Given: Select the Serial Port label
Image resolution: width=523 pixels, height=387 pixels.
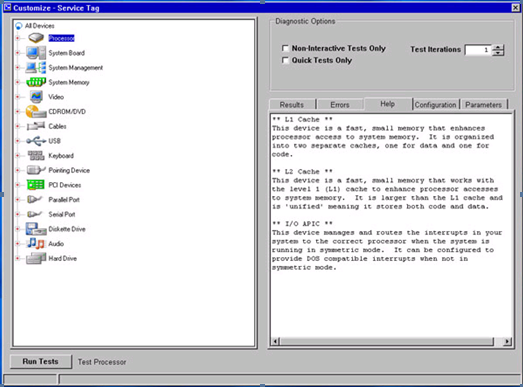Looking at the screenshot, I should point(62,214).
